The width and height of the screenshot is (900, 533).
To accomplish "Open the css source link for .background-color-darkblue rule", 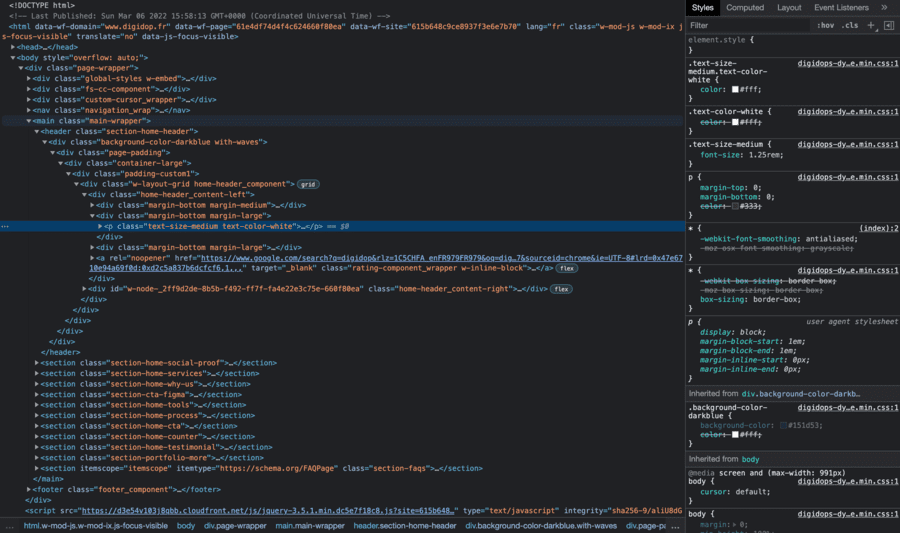I will coord(848,408).
